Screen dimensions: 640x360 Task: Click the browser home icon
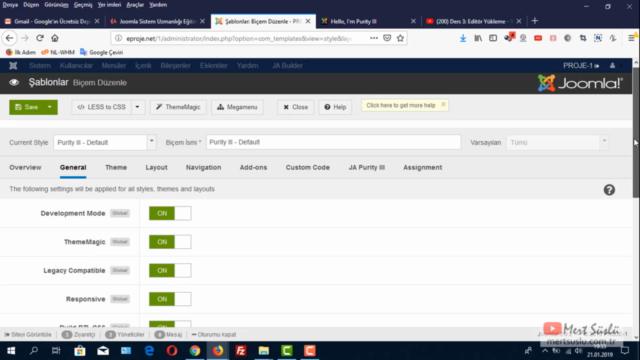coord(55,38)
